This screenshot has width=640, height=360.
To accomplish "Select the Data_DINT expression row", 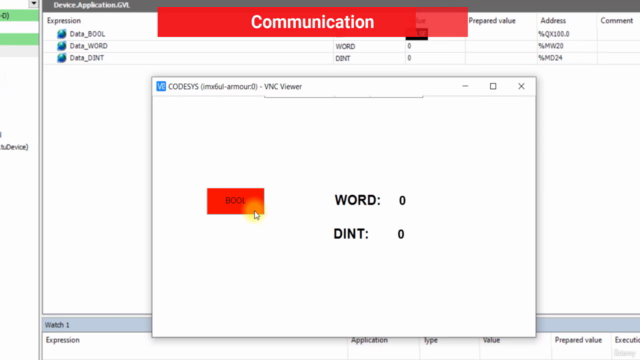I will click(x=341, y=58).
